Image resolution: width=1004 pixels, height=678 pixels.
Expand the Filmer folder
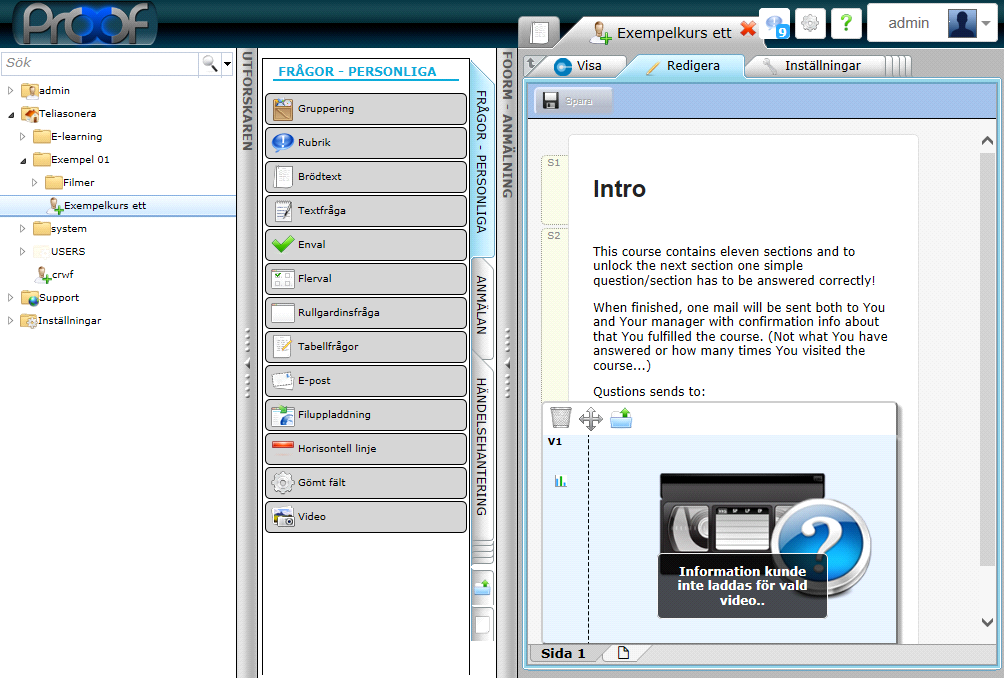pos(35,182)
